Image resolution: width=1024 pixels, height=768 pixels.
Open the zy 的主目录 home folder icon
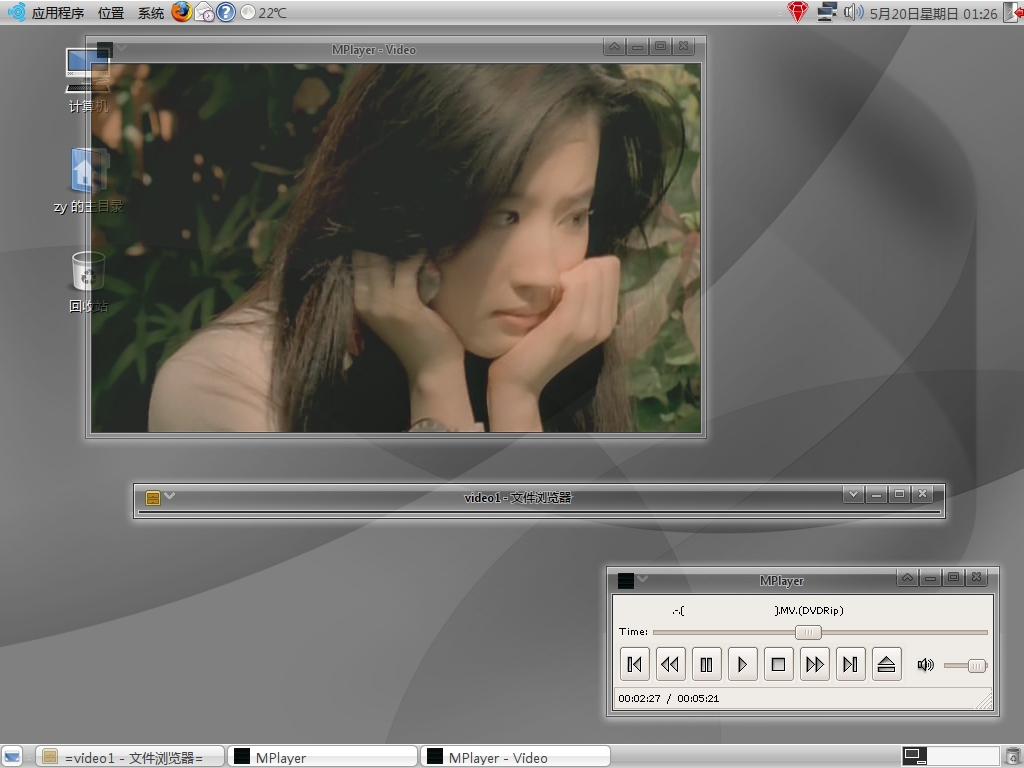(x=88, y=182)
